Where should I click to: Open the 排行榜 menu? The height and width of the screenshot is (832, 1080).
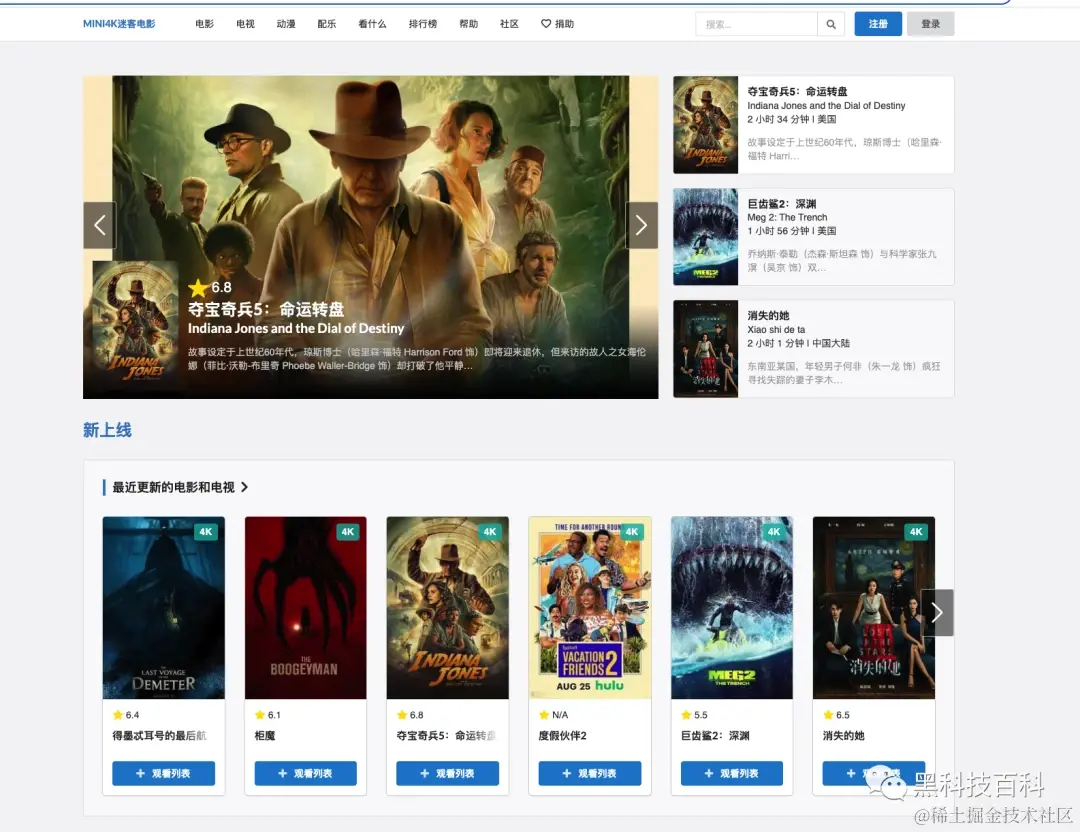tap(423, 24)
